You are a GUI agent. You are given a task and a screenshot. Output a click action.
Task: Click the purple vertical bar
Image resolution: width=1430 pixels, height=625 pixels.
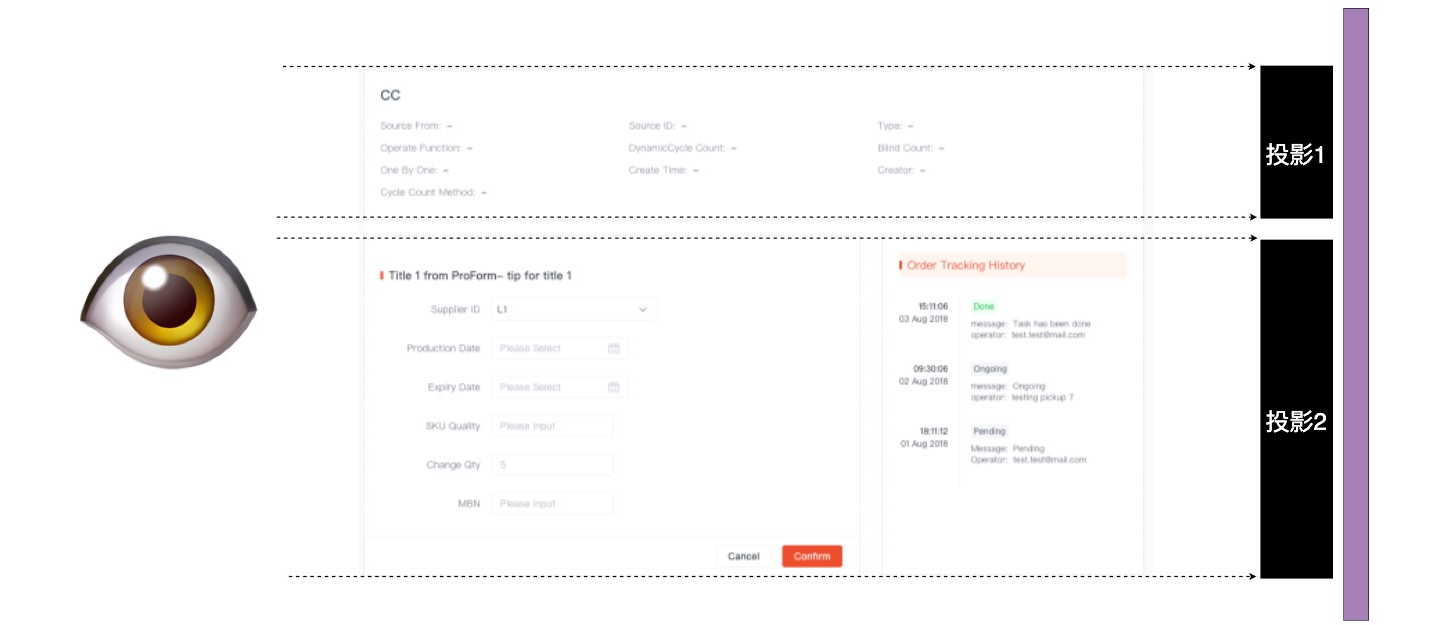[x=1355, y=314]
